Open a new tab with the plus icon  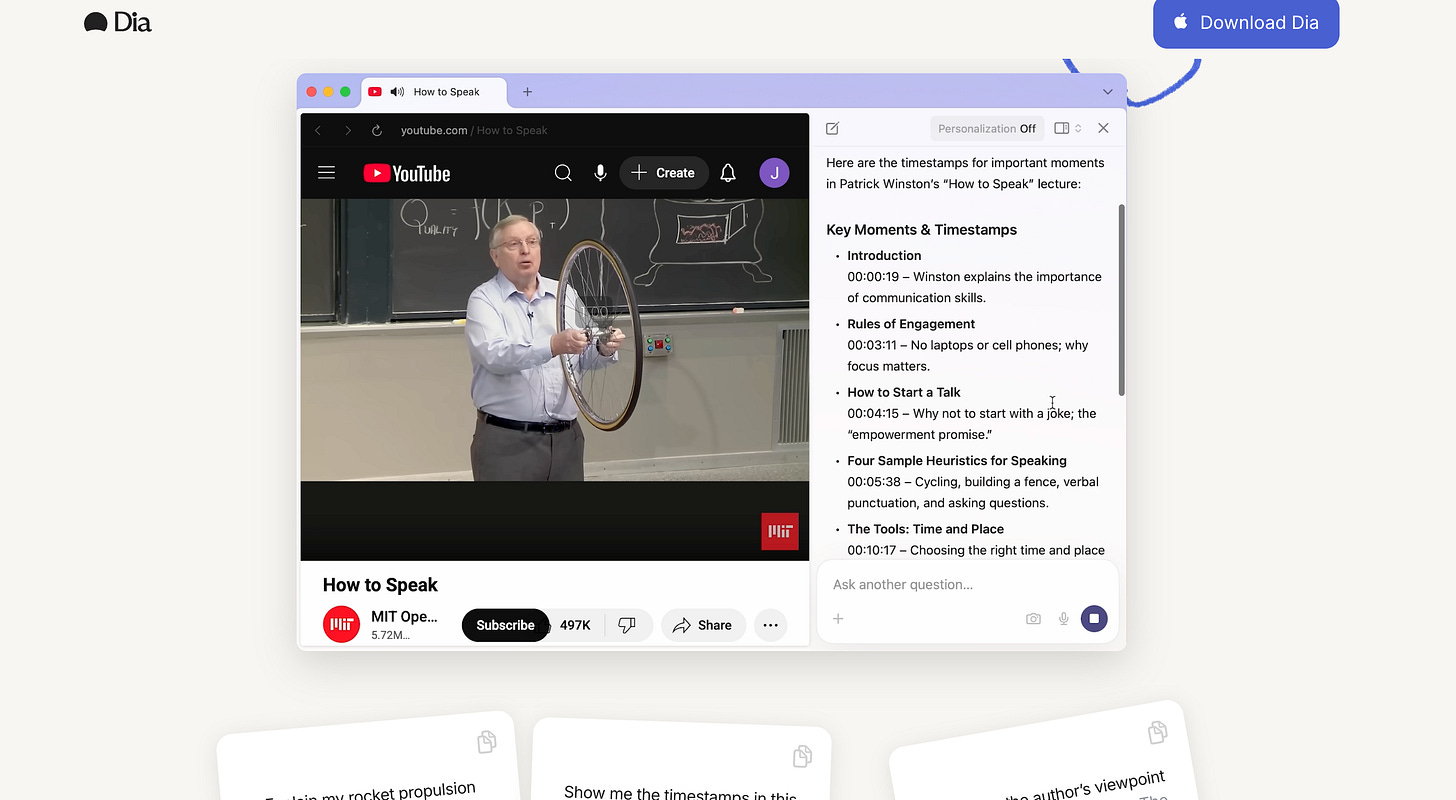click(x=527, y=92)
